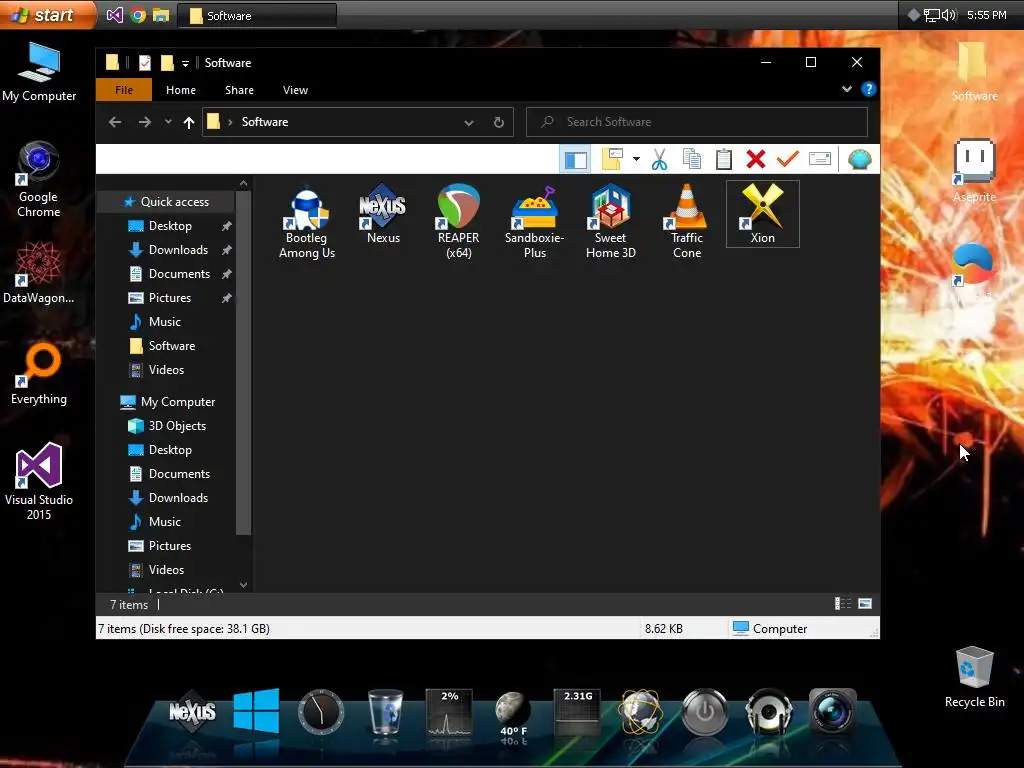
Task: Click the Nexus logo in dock
Action: 192,712
